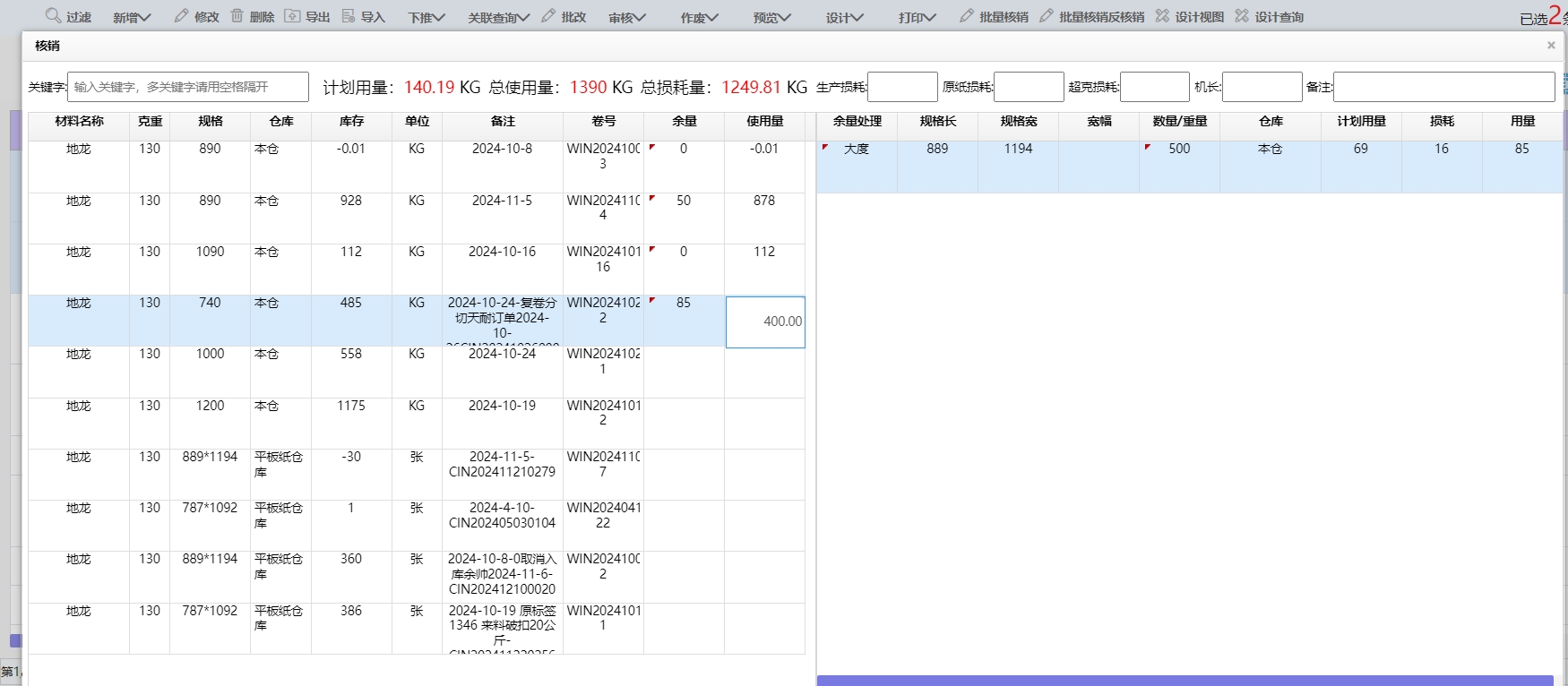Click the 生产损耗 input box
1568x686 pixels.
[x=902, y=87]
